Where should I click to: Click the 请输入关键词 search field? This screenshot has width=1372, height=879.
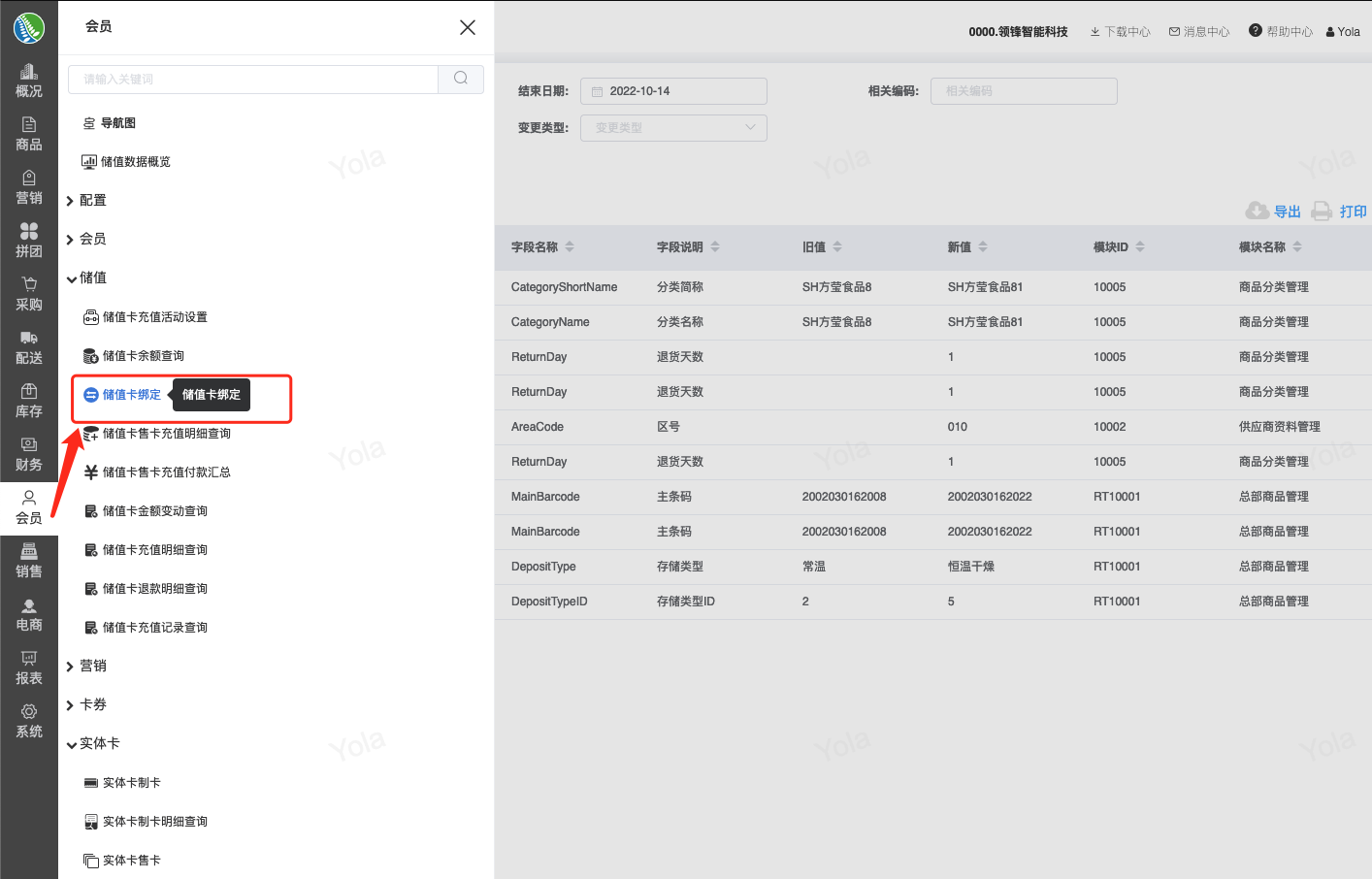coord(253,80)
